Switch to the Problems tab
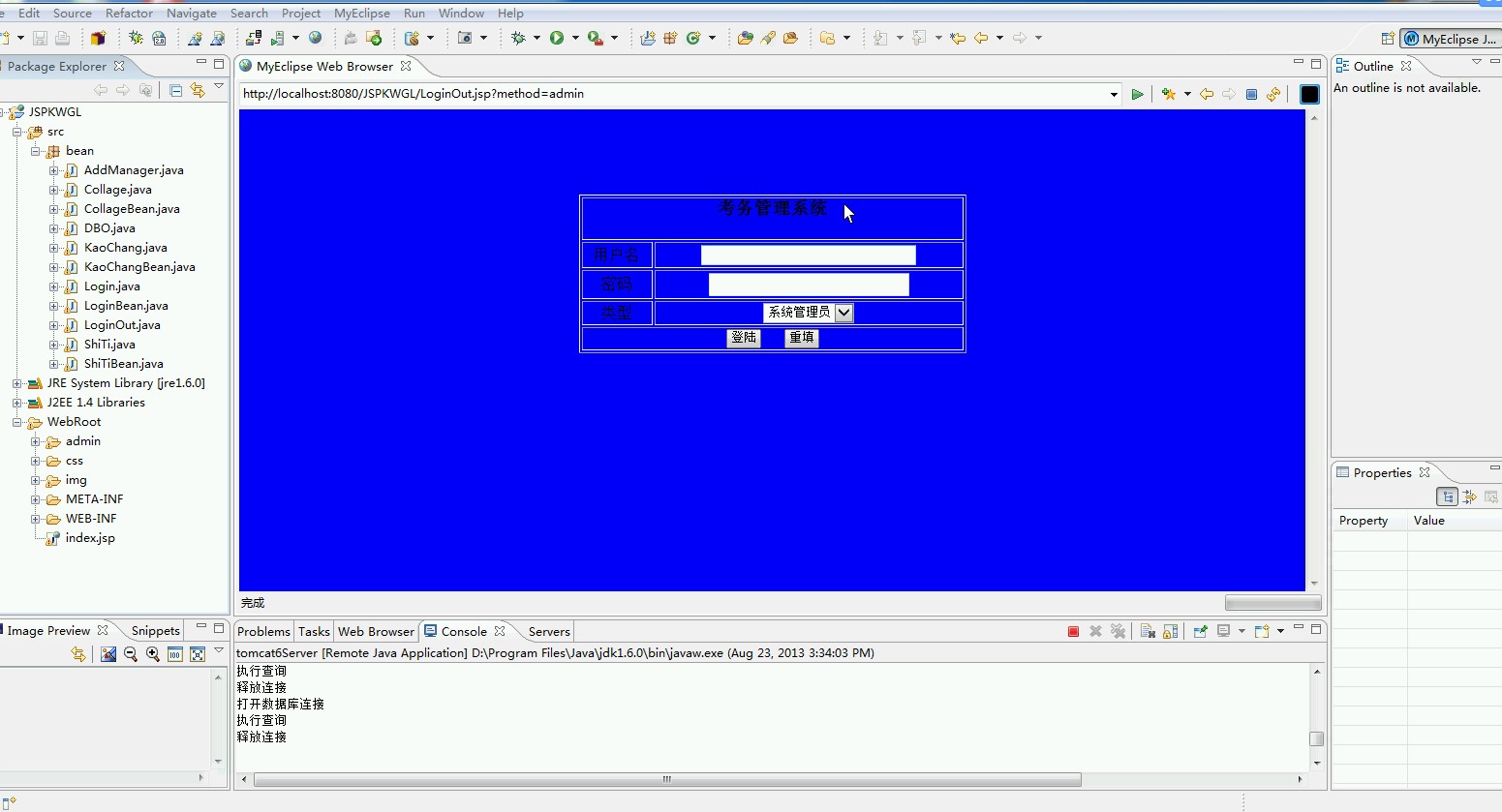The width and height of the screenshot is (1502, 812). point(263,631)
